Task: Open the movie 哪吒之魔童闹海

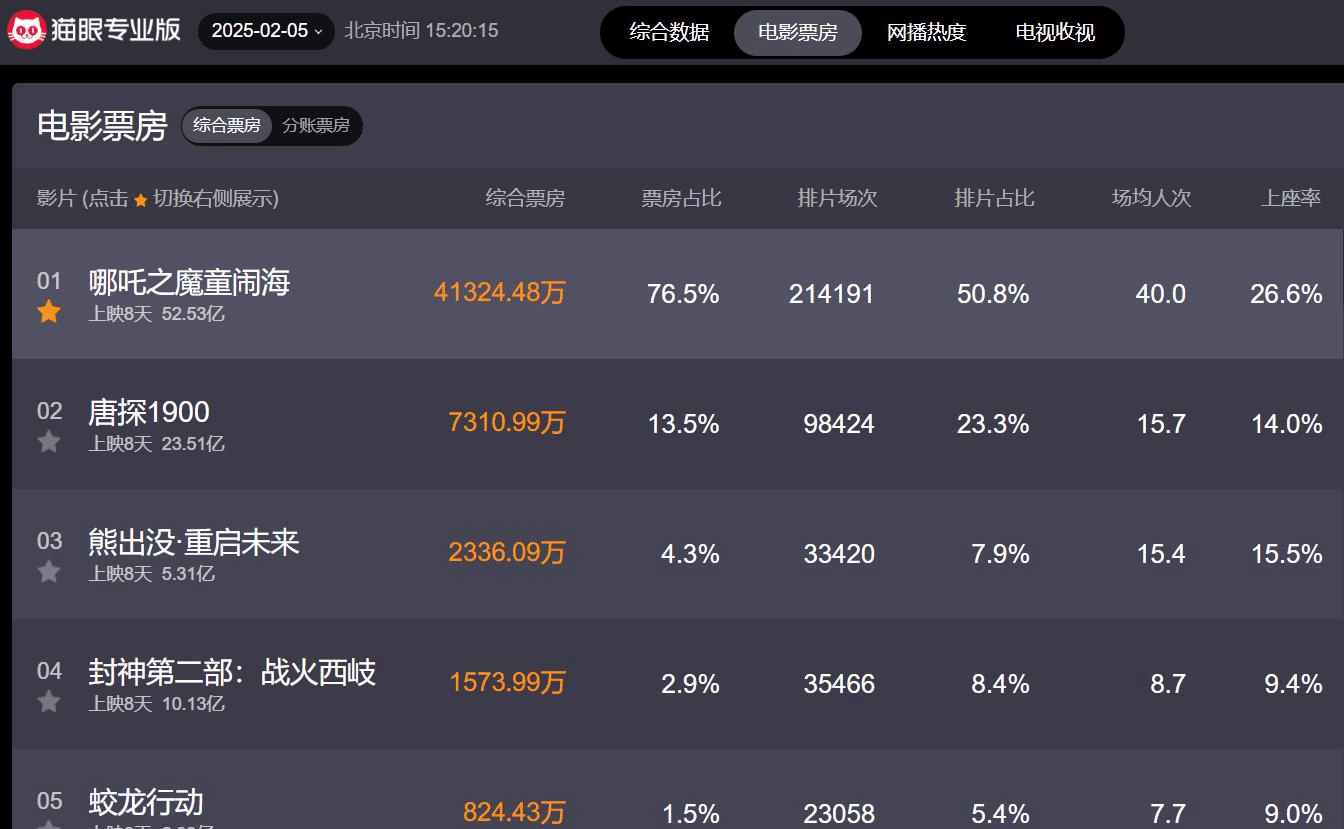Action: click(189, 283)
